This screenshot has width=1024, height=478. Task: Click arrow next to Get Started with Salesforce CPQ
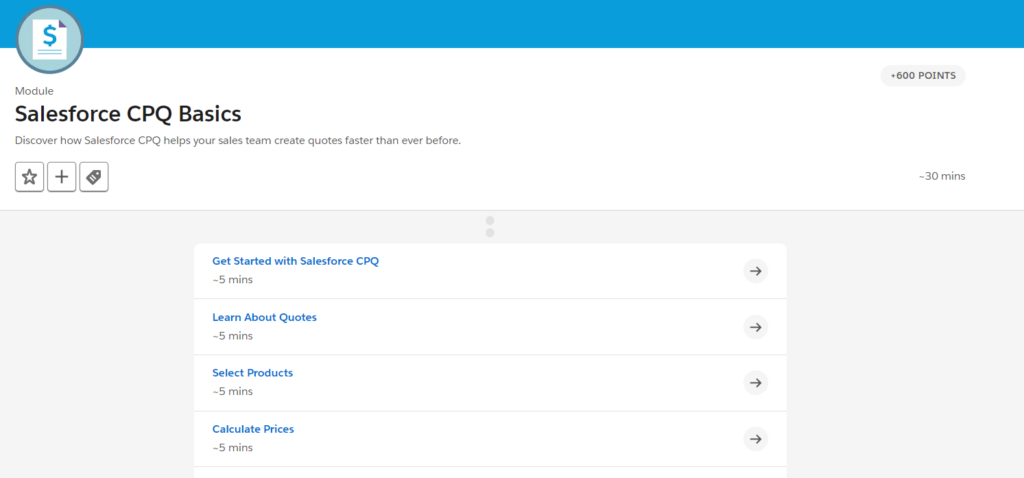(756, 271)
